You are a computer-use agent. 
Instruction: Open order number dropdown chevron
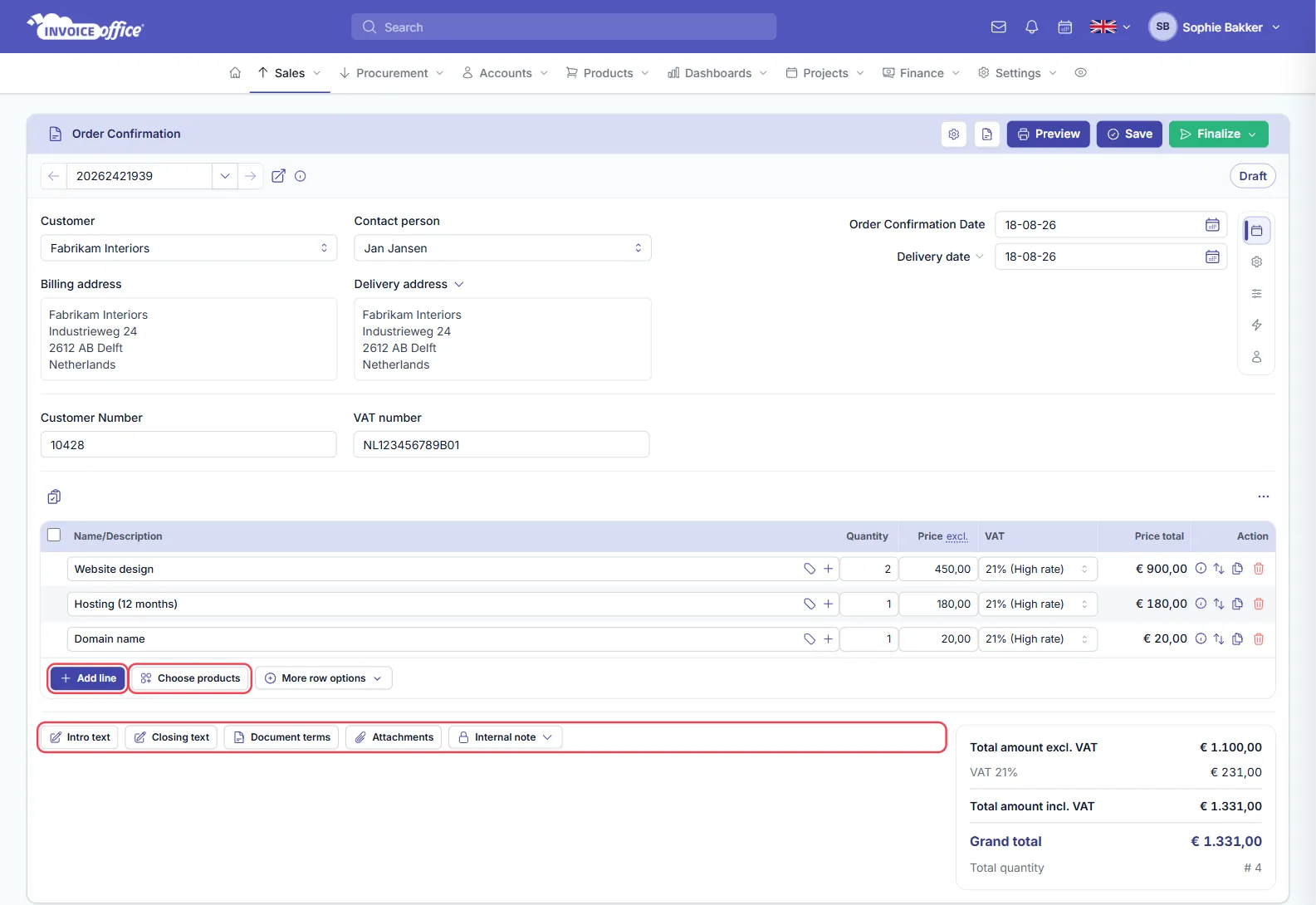225,176
